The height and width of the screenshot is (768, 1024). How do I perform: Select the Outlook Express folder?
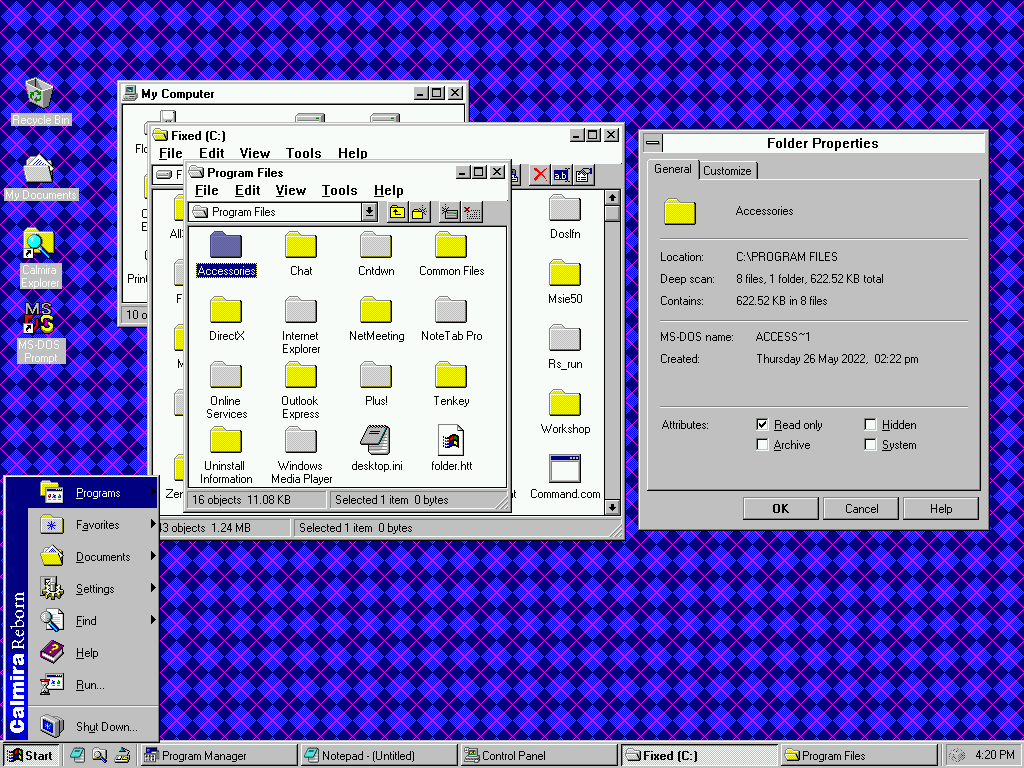coord(301,391)
